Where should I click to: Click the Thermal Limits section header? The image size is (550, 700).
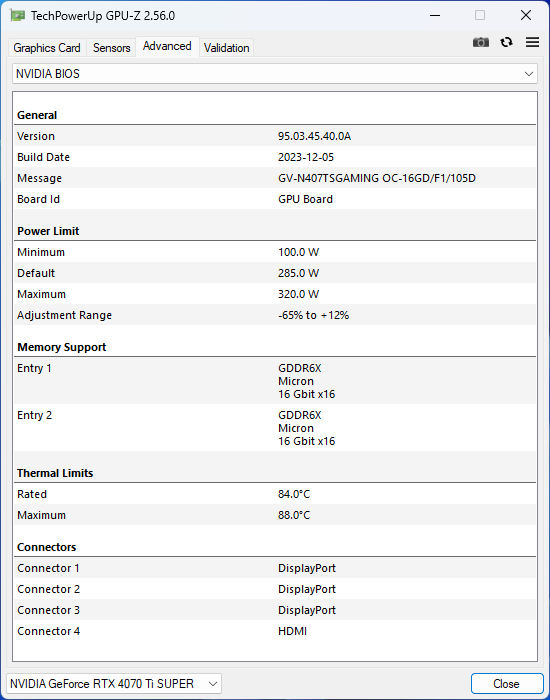pyautogui.click(x=55, y=473)
